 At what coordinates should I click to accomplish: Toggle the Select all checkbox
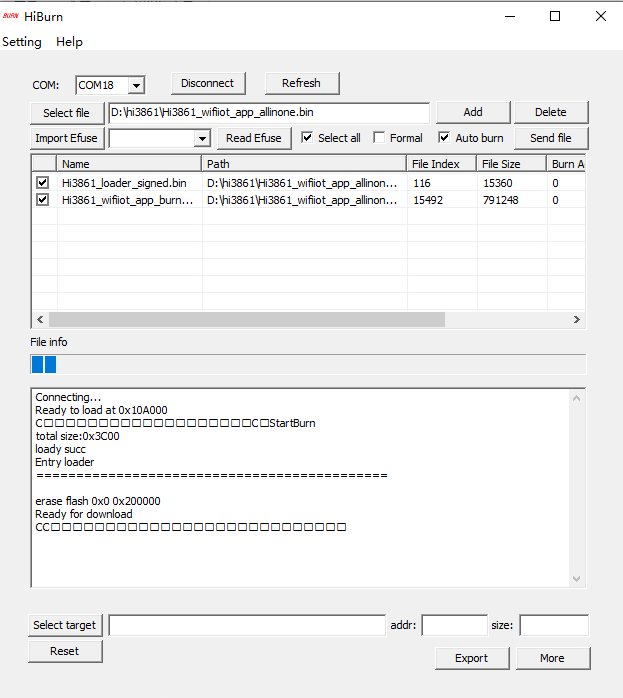point(308,138)
